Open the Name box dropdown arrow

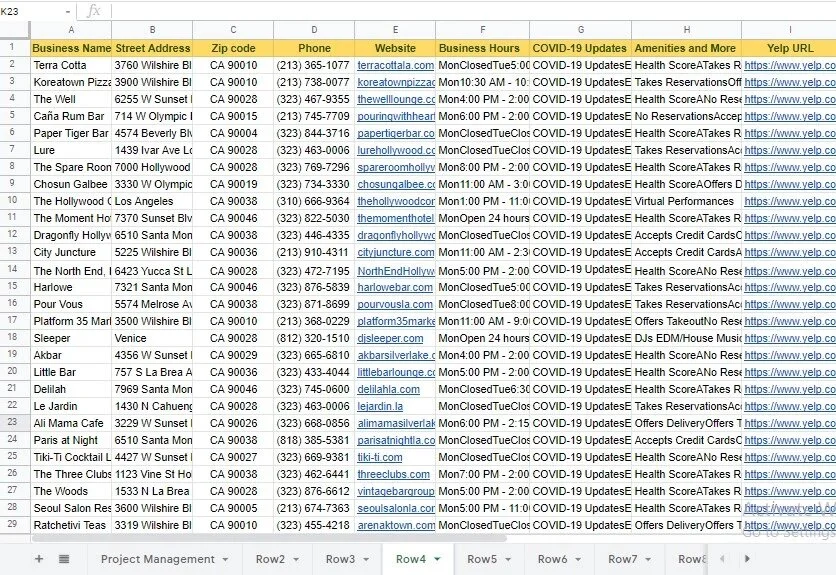pyautogui.click(x=68, y=11)
